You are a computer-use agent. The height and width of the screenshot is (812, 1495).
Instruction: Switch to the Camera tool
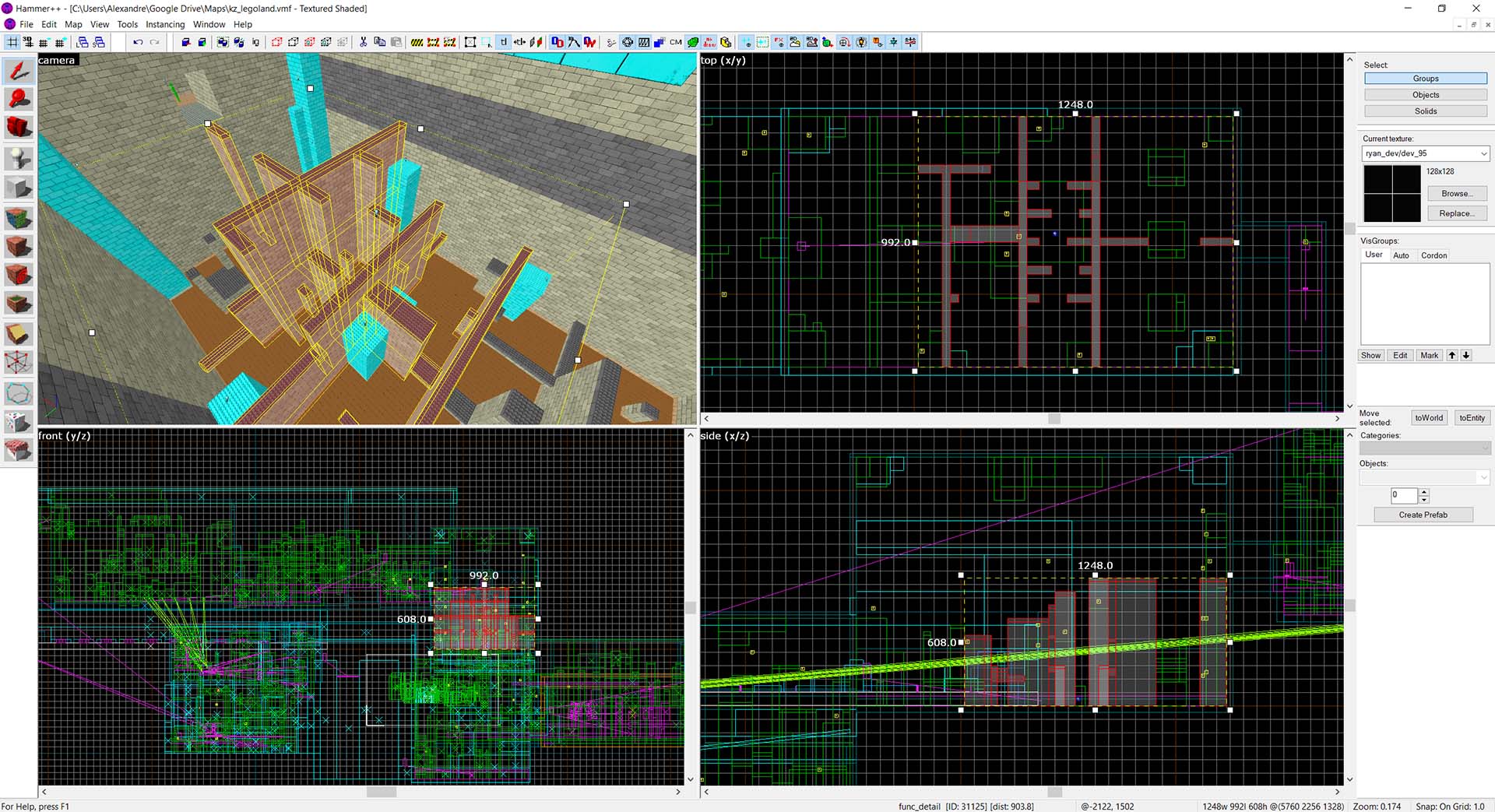click(19, 127)
